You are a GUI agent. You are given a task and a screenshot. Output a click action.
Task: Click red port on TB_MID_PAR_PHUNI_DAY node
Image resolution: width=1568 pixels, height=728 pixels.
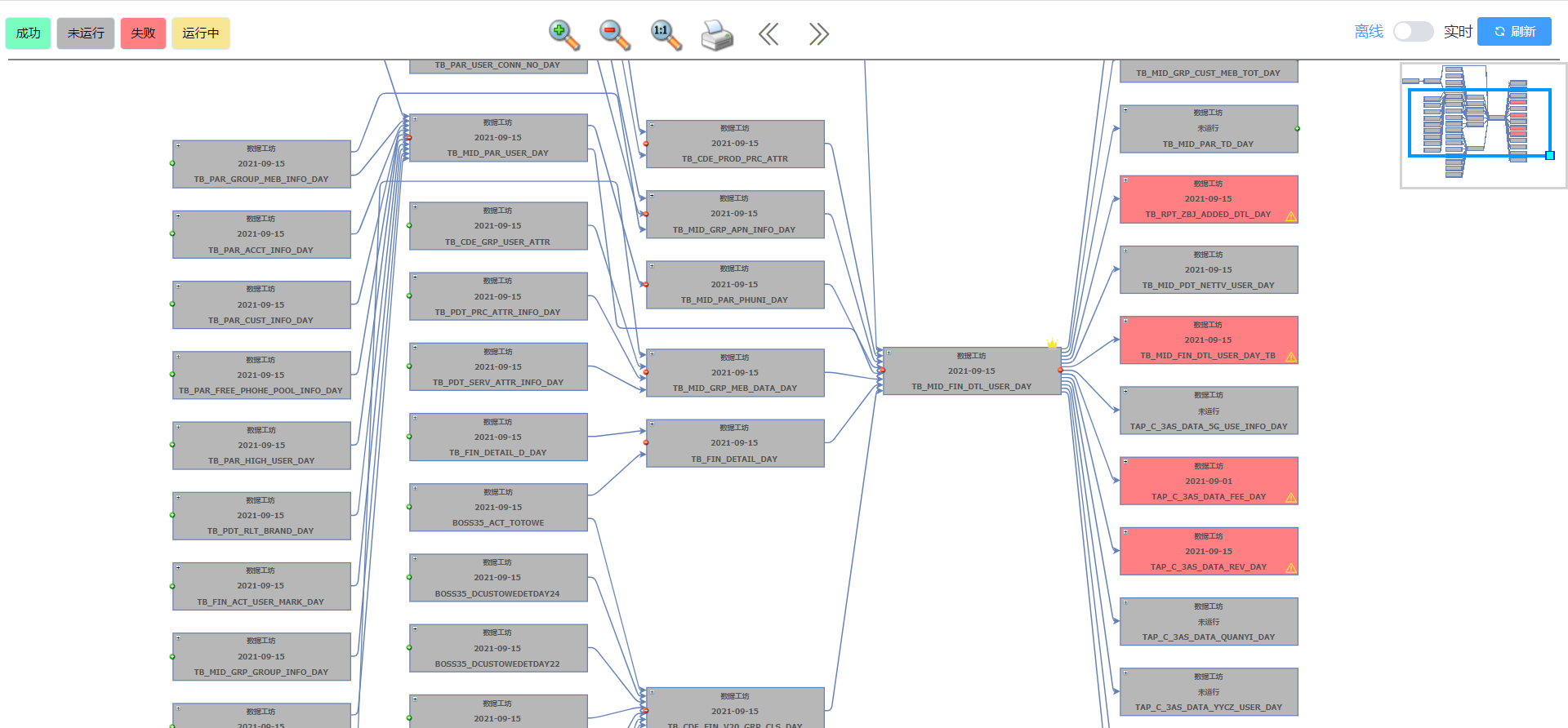646,285
